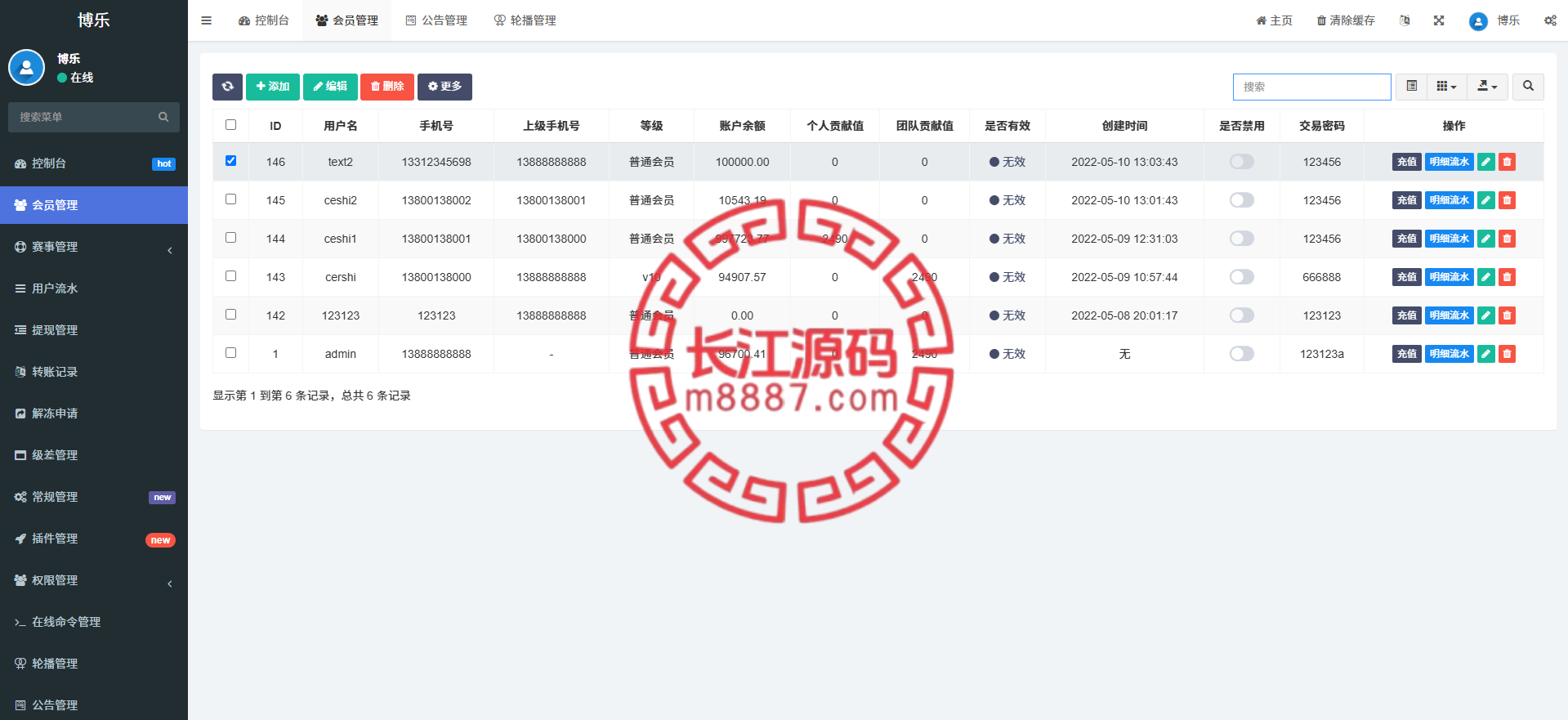
Task: Check the checkbox for row 142
Action: pos(230,315)
